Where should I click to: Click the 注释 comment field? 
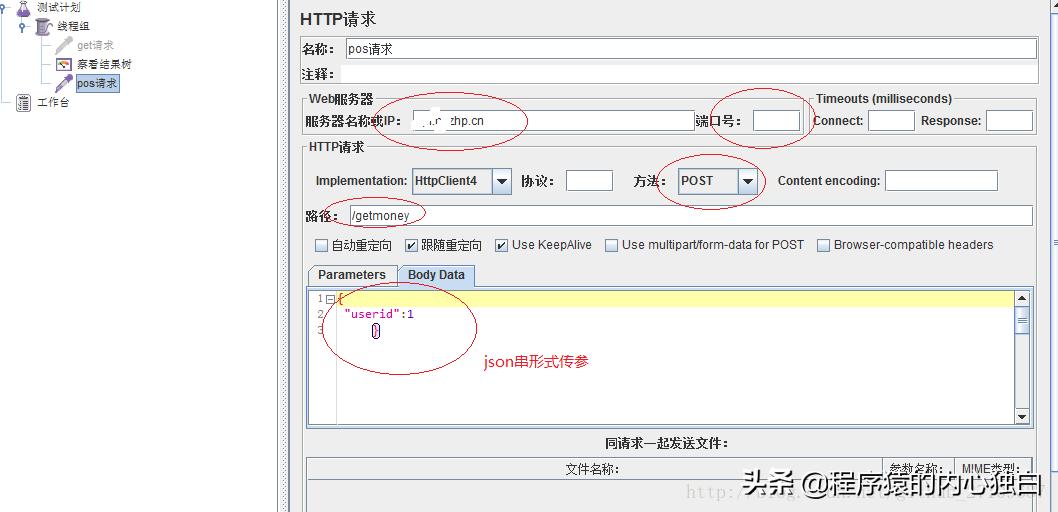click(x=688, y=74)
